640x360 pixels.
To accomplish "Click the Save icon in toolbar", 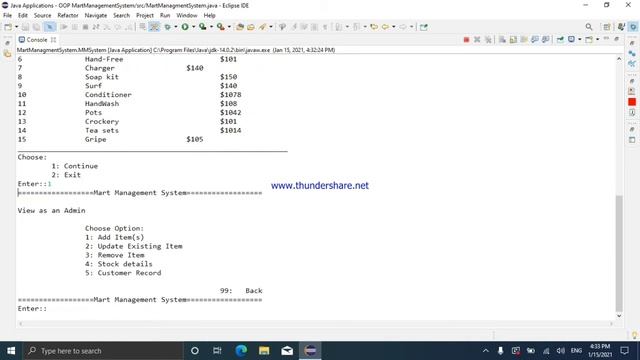I will (25, 27).
